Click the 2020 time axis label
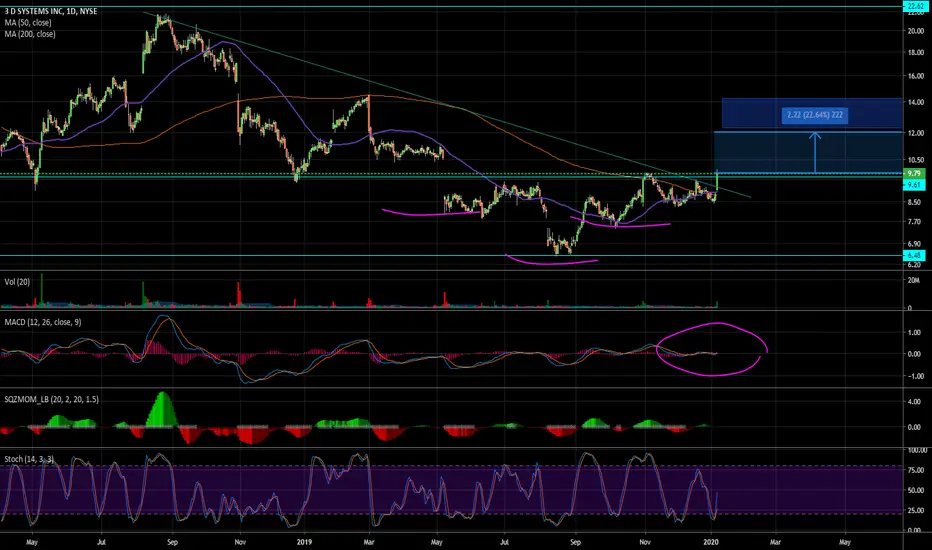This screenshot has width=932, height=550. (x=711, y=542)
